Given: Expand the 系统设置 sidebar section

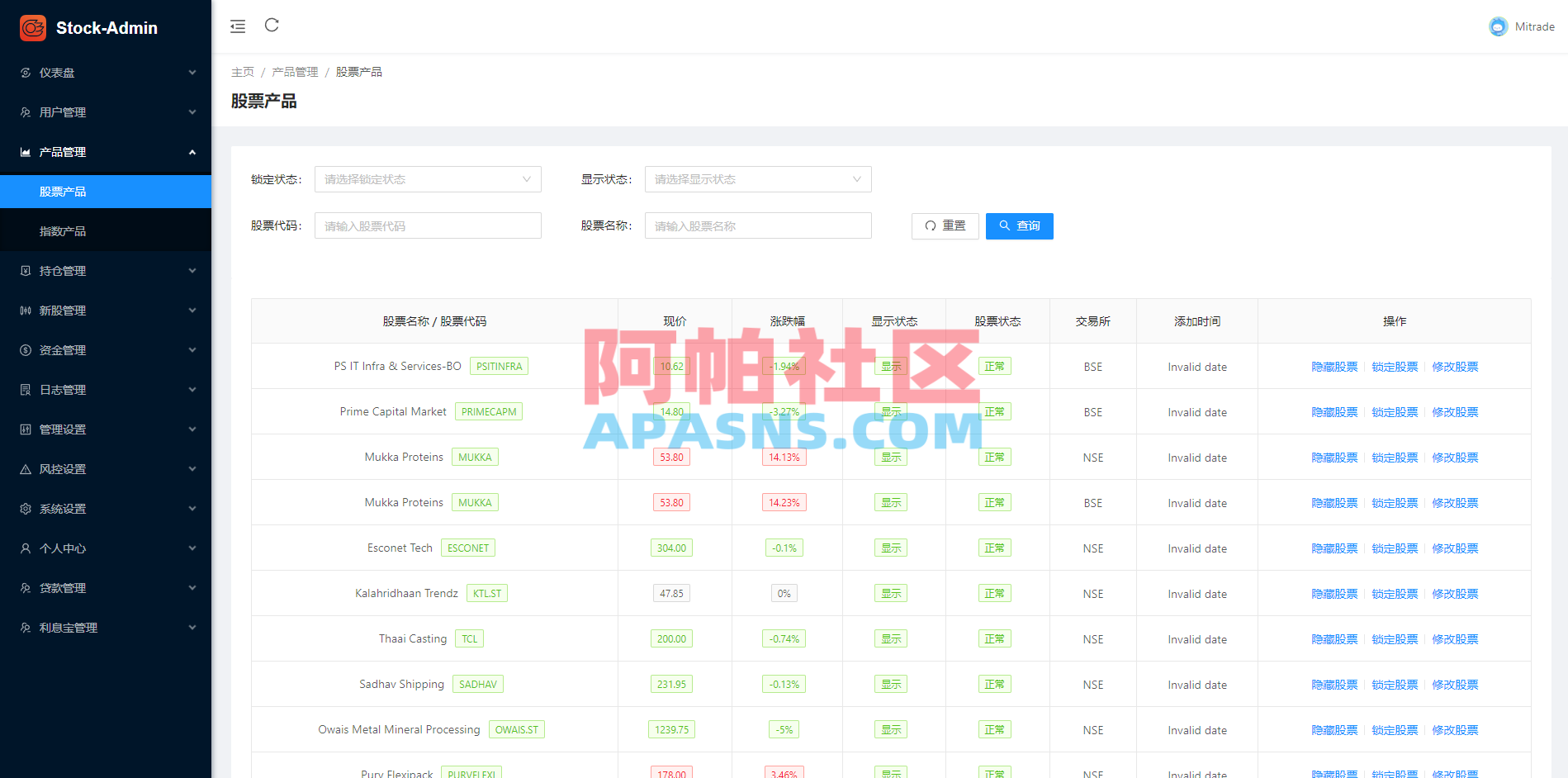Looking at the screenshot, I should click(x=106, y=508).
